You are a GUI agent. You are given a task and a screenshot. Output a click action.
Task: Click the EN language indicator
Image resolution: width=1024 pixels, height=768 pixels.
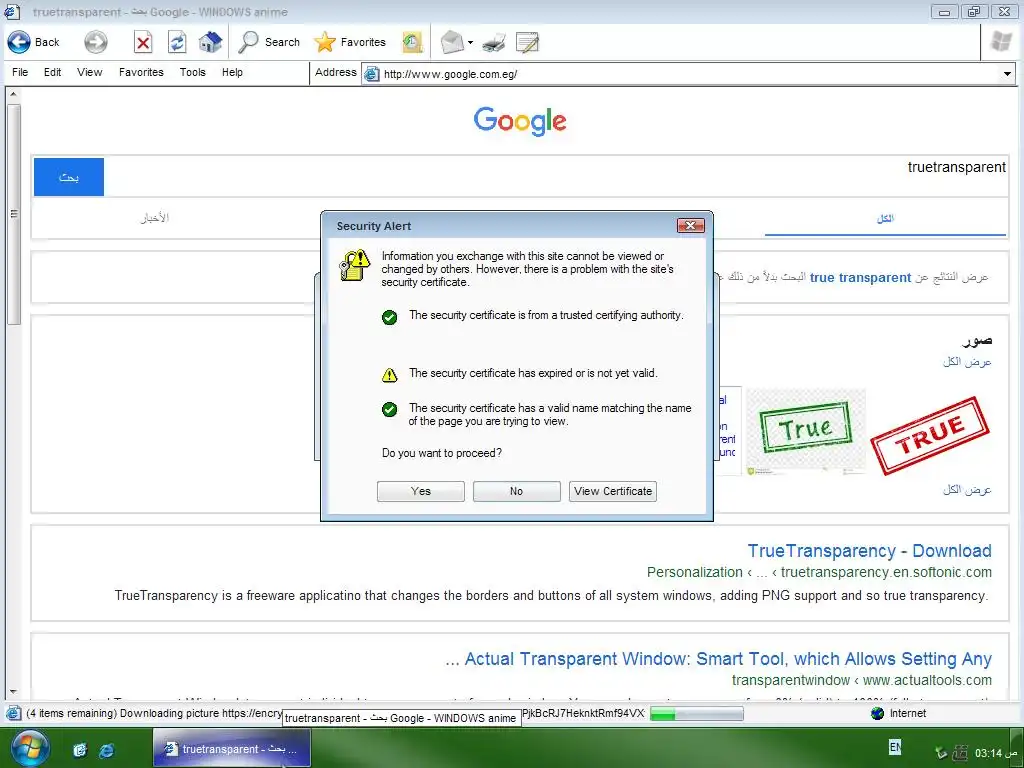tap(895, 746)
